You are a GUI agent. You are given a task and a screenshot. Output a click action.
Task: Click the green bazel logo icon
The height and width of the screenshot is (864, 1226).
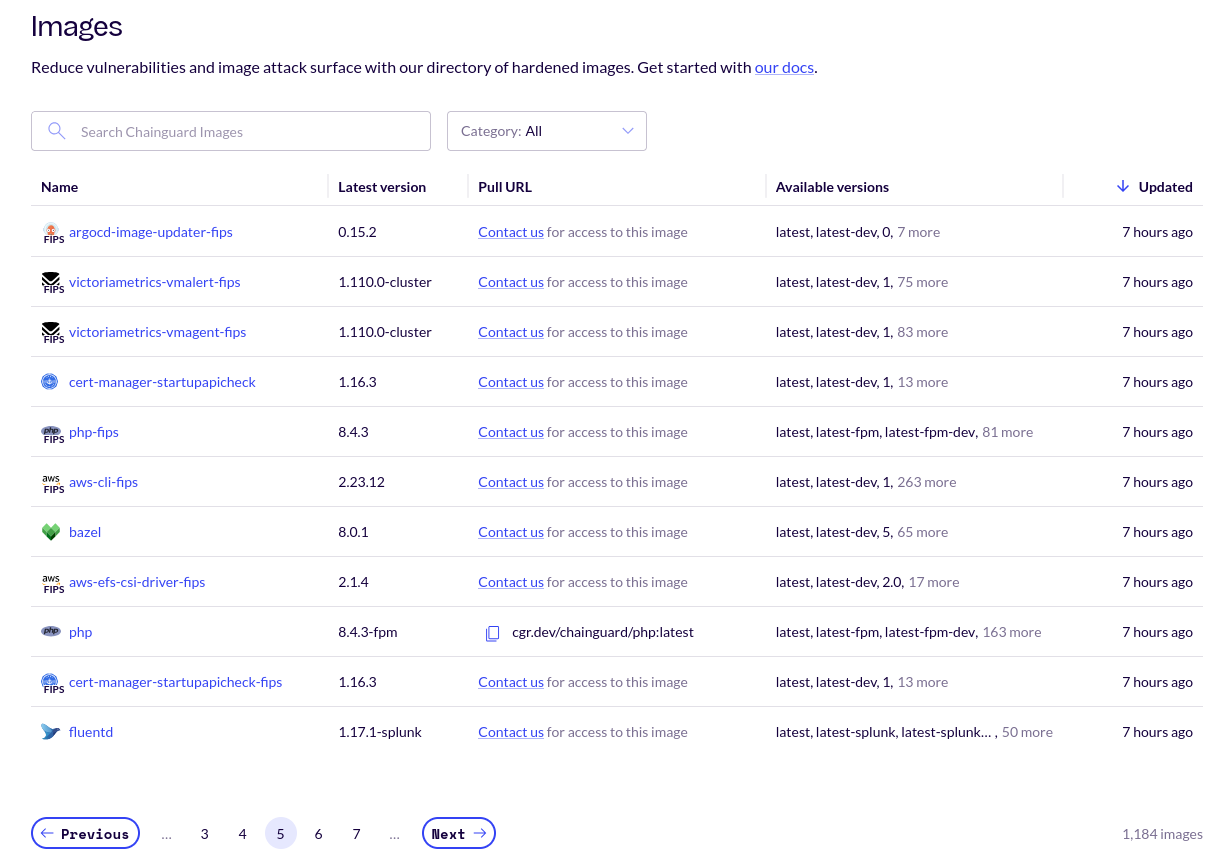pyautogui.click(x=51, y=531)
